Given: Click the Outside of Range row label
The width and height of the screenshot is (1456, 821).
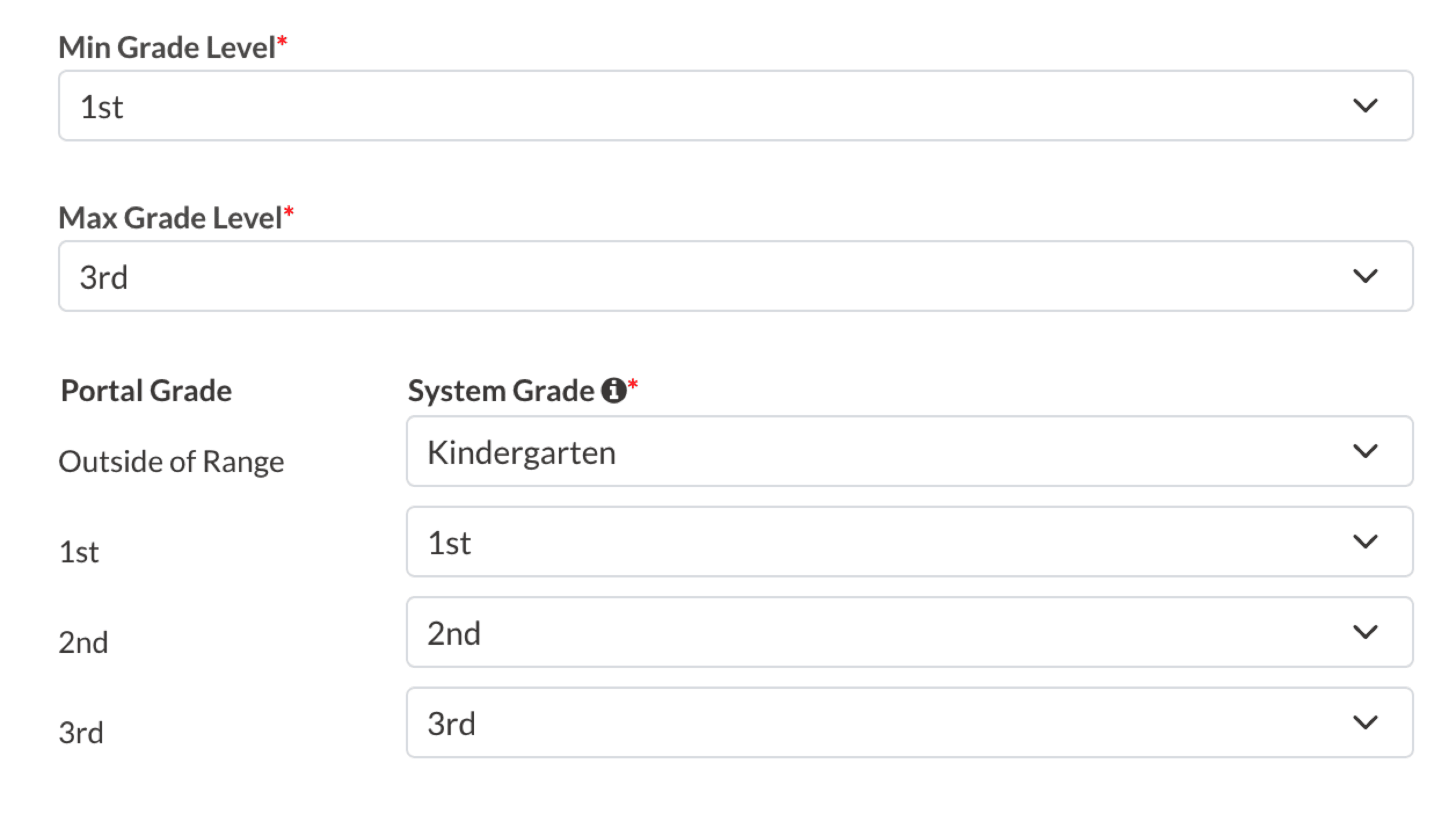Looking at the screenshot, I should pyautogui.click(x=172, y=462).
